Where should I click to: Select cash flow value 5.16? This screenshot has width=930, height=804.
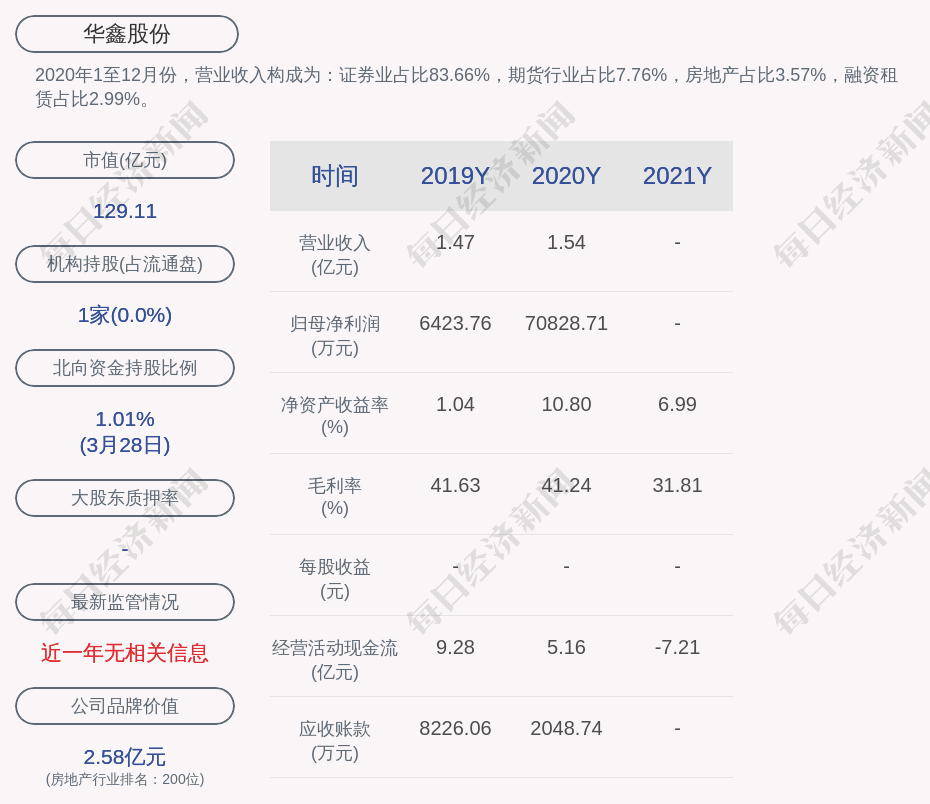(x=566, y=647)
